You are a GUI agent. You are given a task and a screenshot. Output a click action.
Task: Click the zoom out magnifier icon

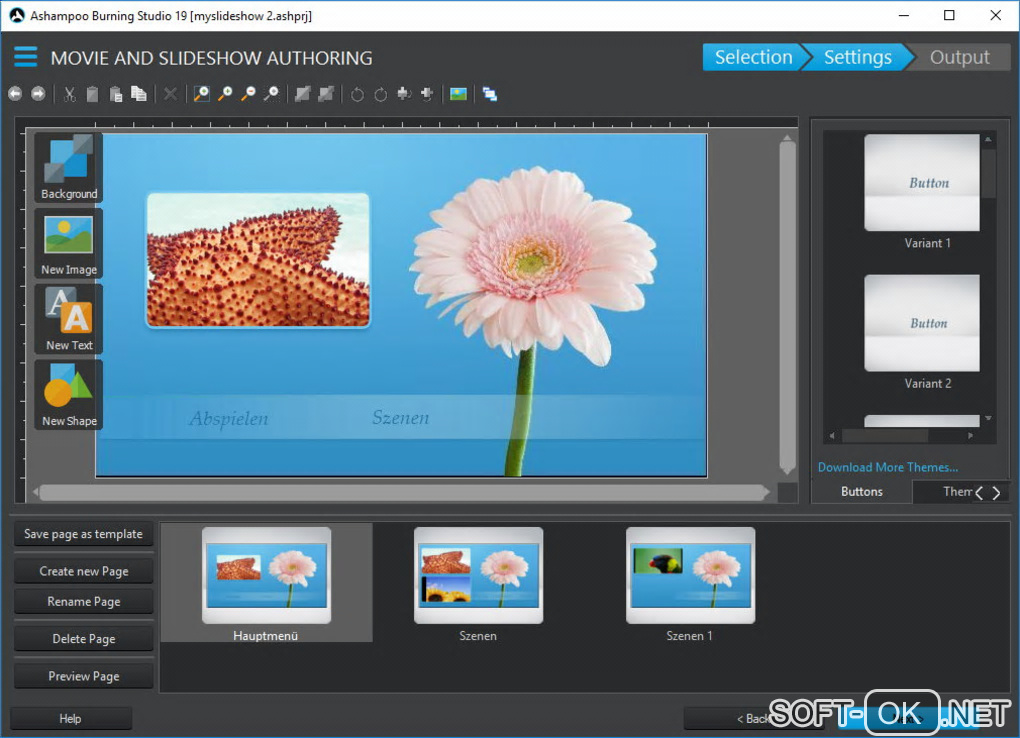coord(248,94)
